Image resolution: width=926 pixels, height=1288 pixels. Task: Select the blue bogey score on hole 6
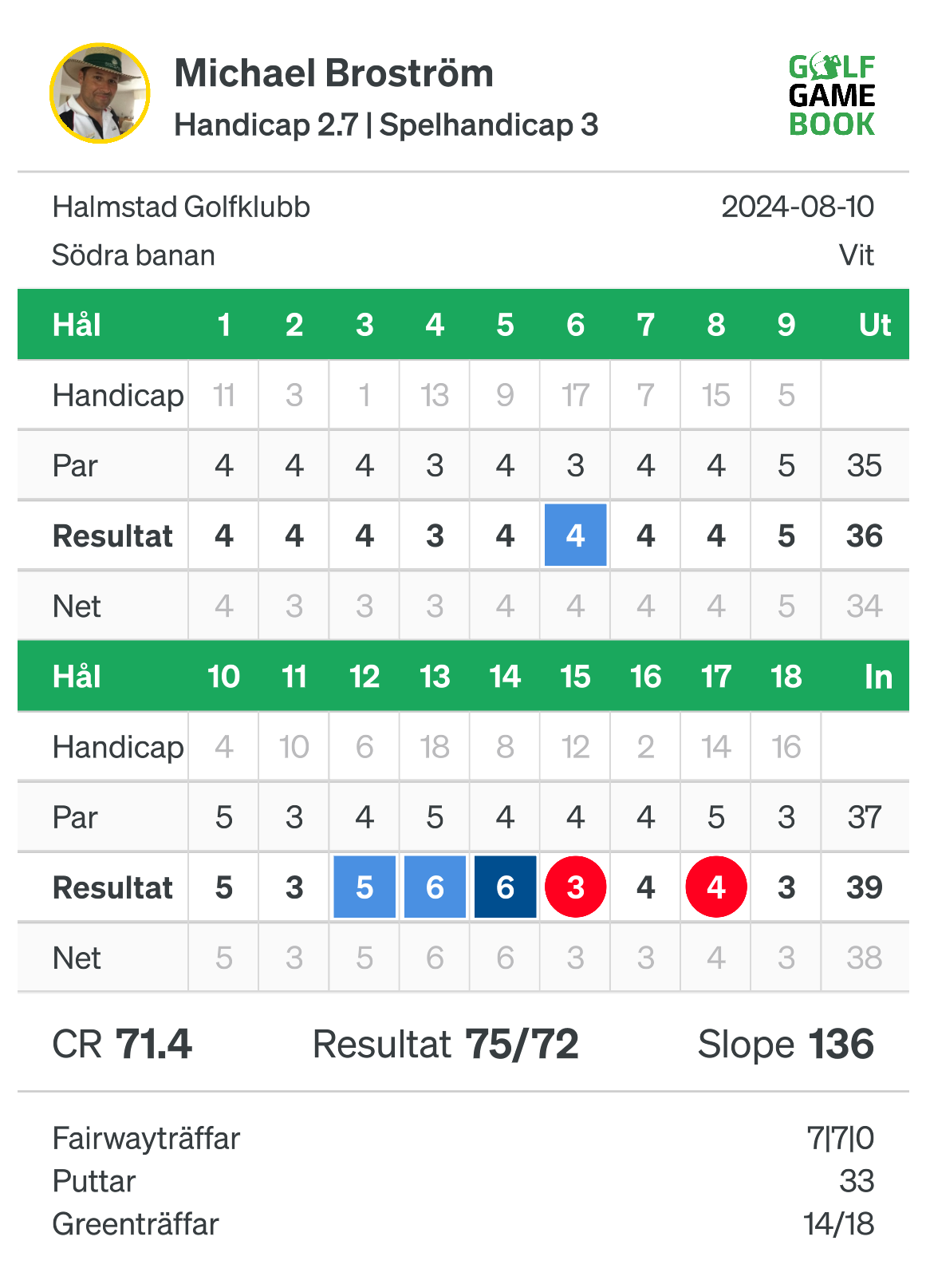[x=575, y=535]
